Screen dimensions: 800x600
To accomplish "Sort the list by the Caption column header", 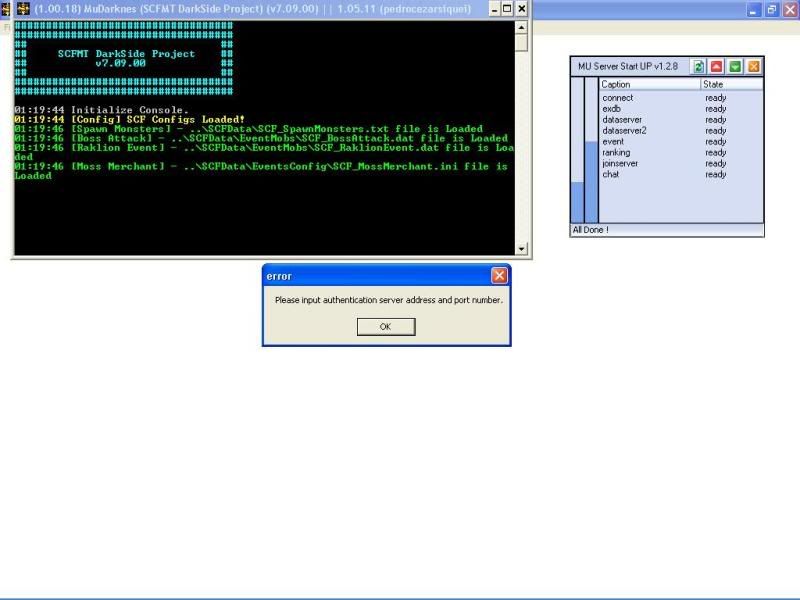I will point(649,85).
